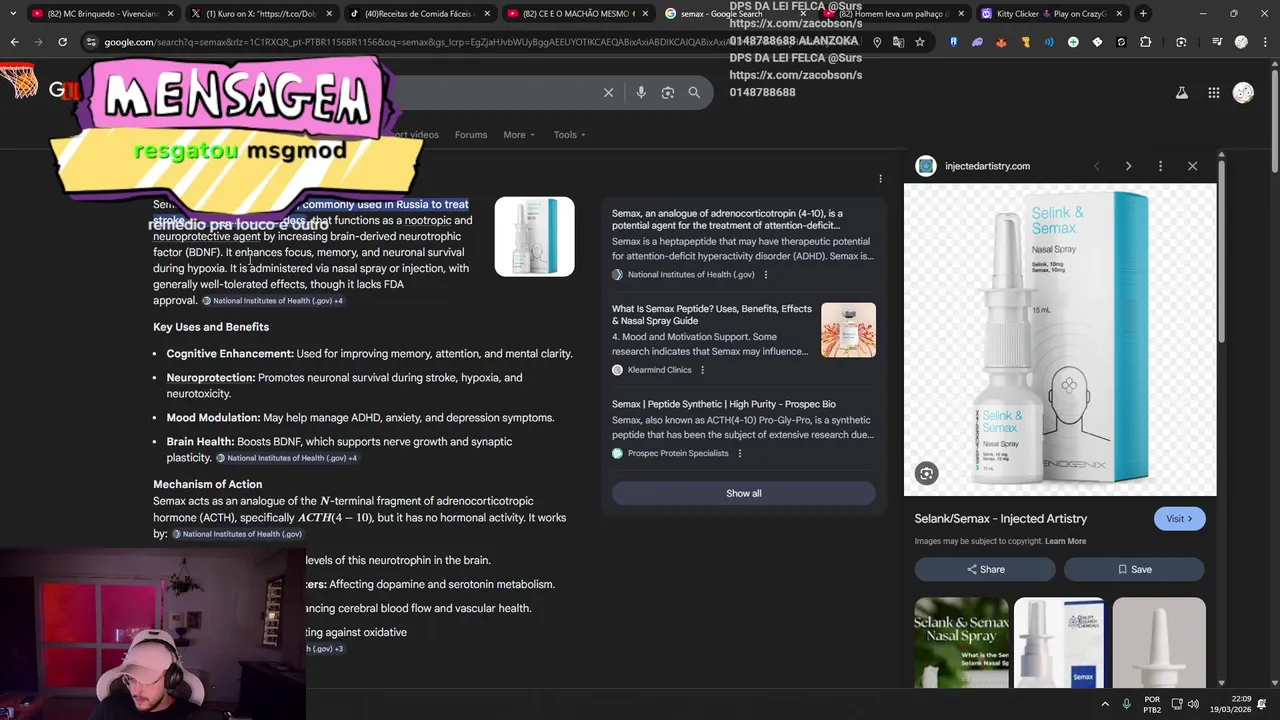The height and width of the screenshot is (720, 1280).
Task: Open the AI overview three-dot options
Action: pyautogui.click(x=880, y=179)
